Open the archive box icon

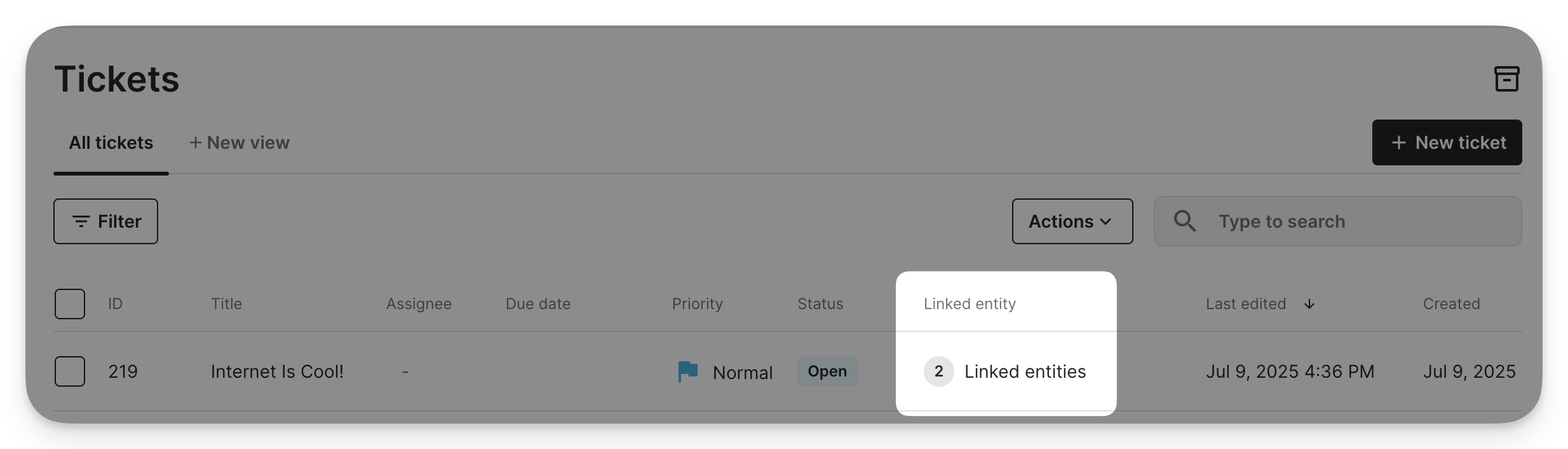tap(1506, 79)
